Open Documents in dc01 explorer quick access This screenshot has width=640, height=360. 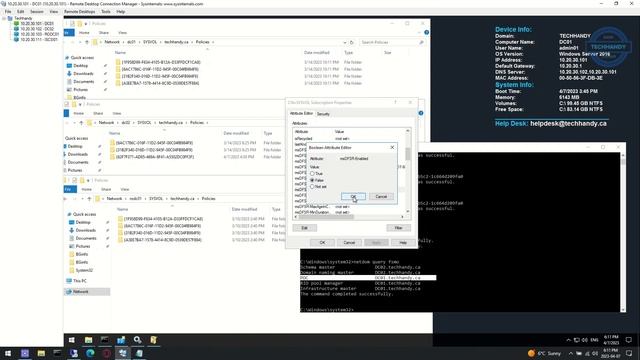(x=84, y=82)
